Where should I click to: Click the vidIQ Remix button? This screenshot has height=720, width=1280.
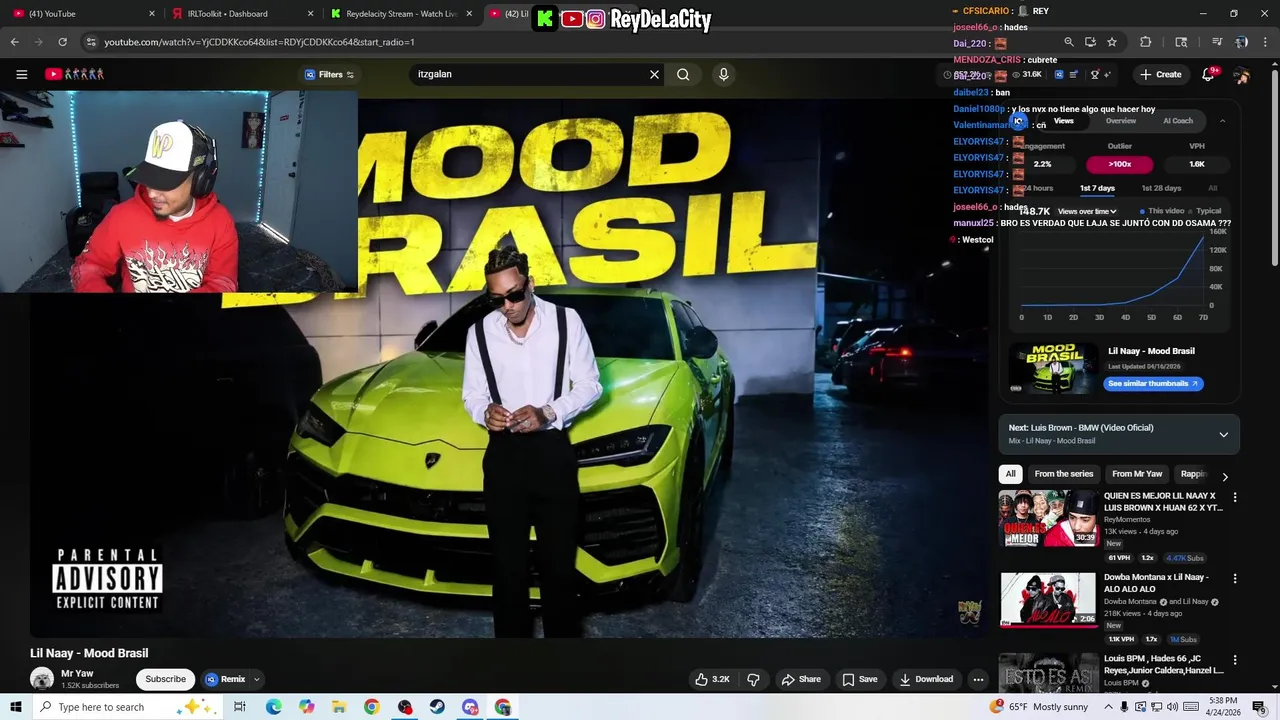click(x=225, y=679)
